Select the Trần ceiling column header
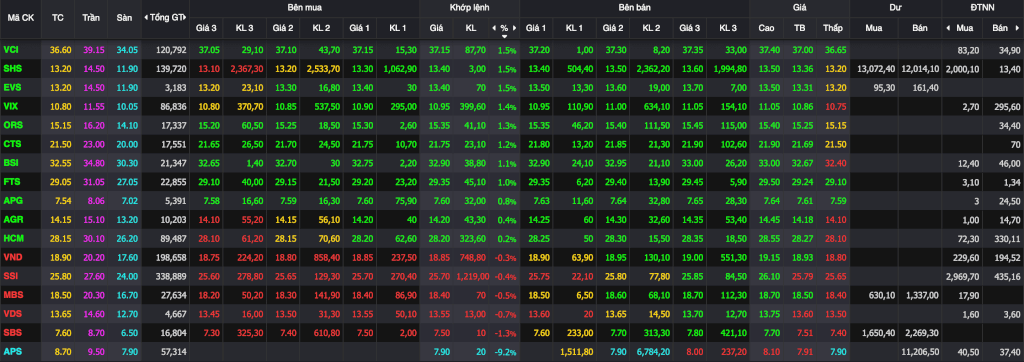 (91, 18)
